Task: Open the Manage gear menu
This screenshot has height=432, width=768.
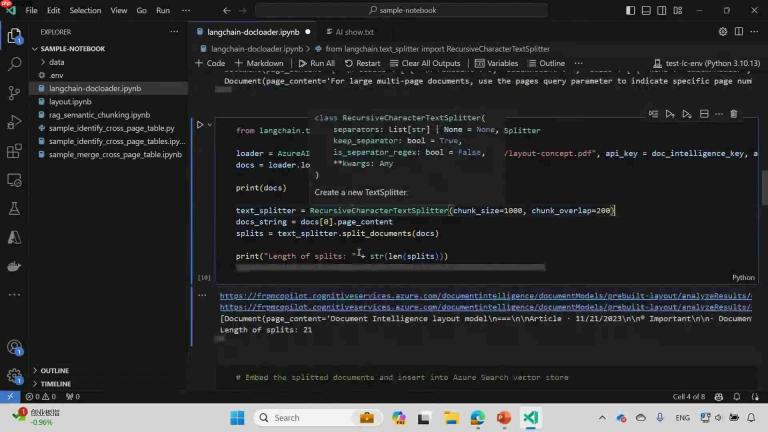Action: click(14, 376)
